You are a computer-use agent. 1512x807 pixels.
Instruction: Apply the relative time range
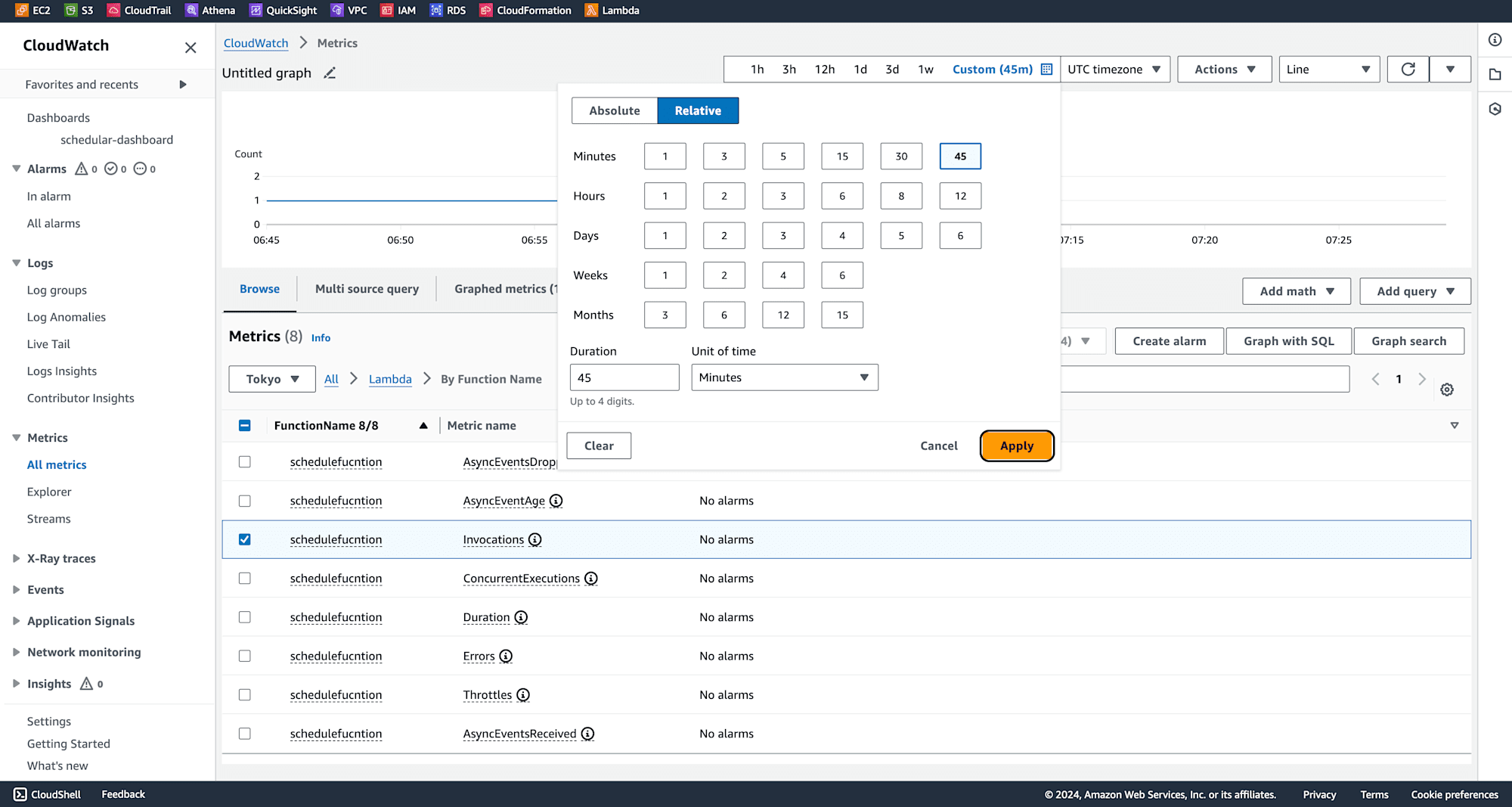pos(1017,445)
